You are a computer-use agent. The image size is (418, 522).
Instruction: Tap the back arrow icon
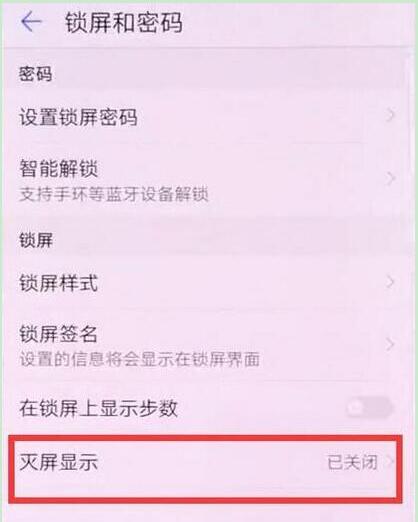[31, 22]
